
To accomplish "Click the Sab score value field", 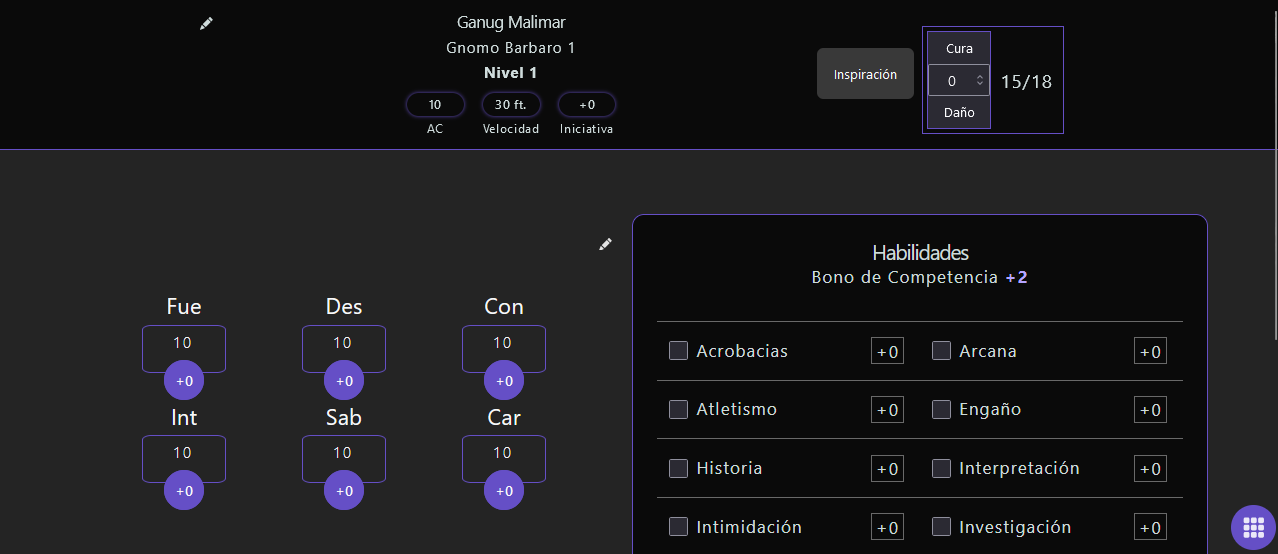I will (x=343, y=453).
